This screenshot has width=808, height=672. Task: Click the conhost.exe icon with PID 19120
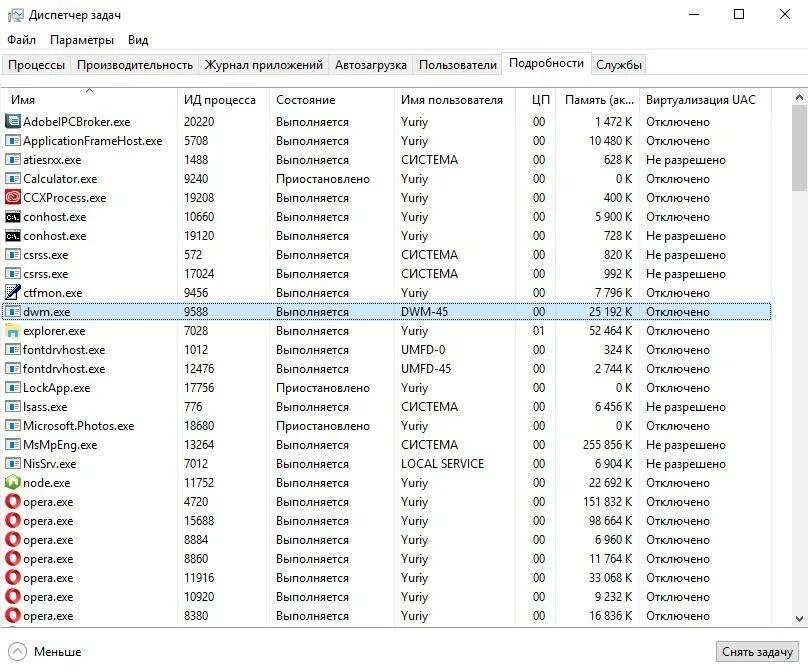point(12,236)
